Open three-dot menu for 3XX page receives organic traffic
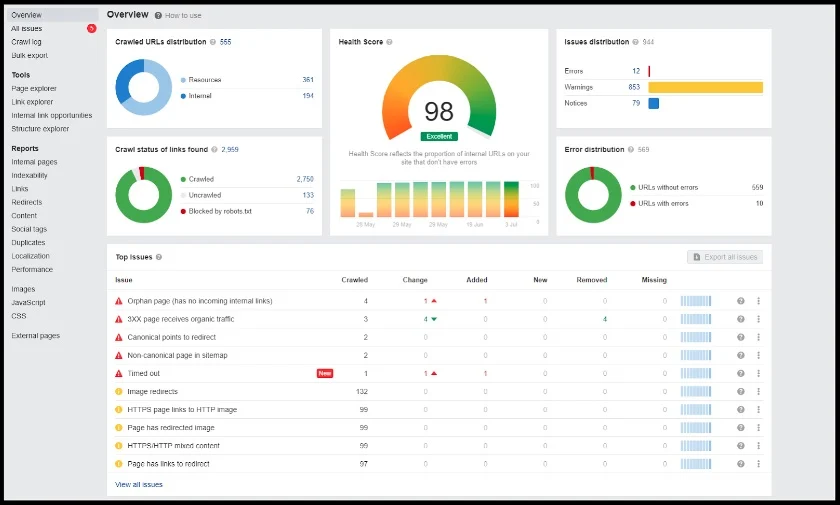Screen dimensions: 840x505 pos(759,319)
